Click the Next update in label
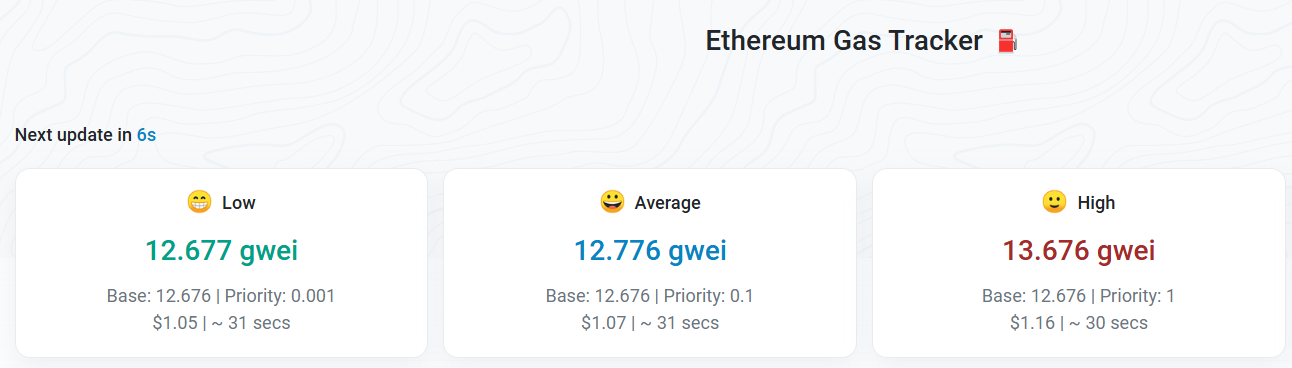The image size is (1292, 368). [x=74, y=134]
